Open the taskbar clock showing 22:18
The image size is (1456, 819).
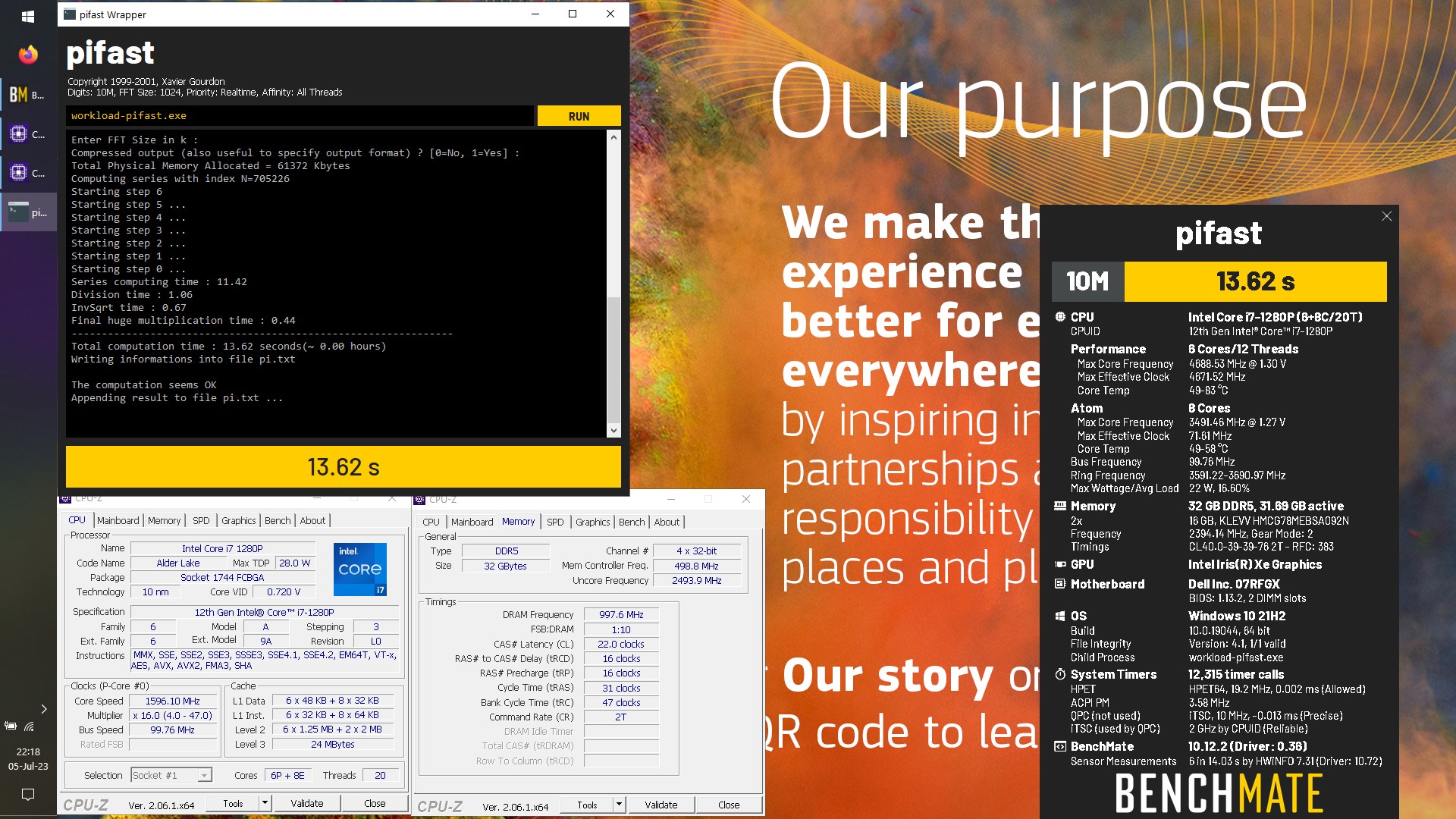click(x=28, y=759)
